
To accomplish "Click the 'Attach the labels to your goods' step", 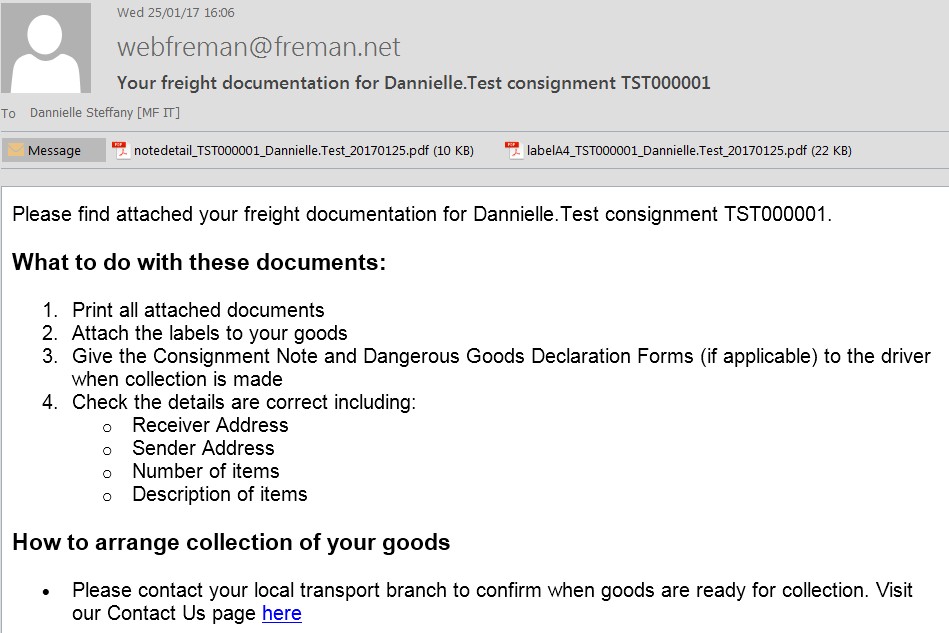I will coord(209,333).
